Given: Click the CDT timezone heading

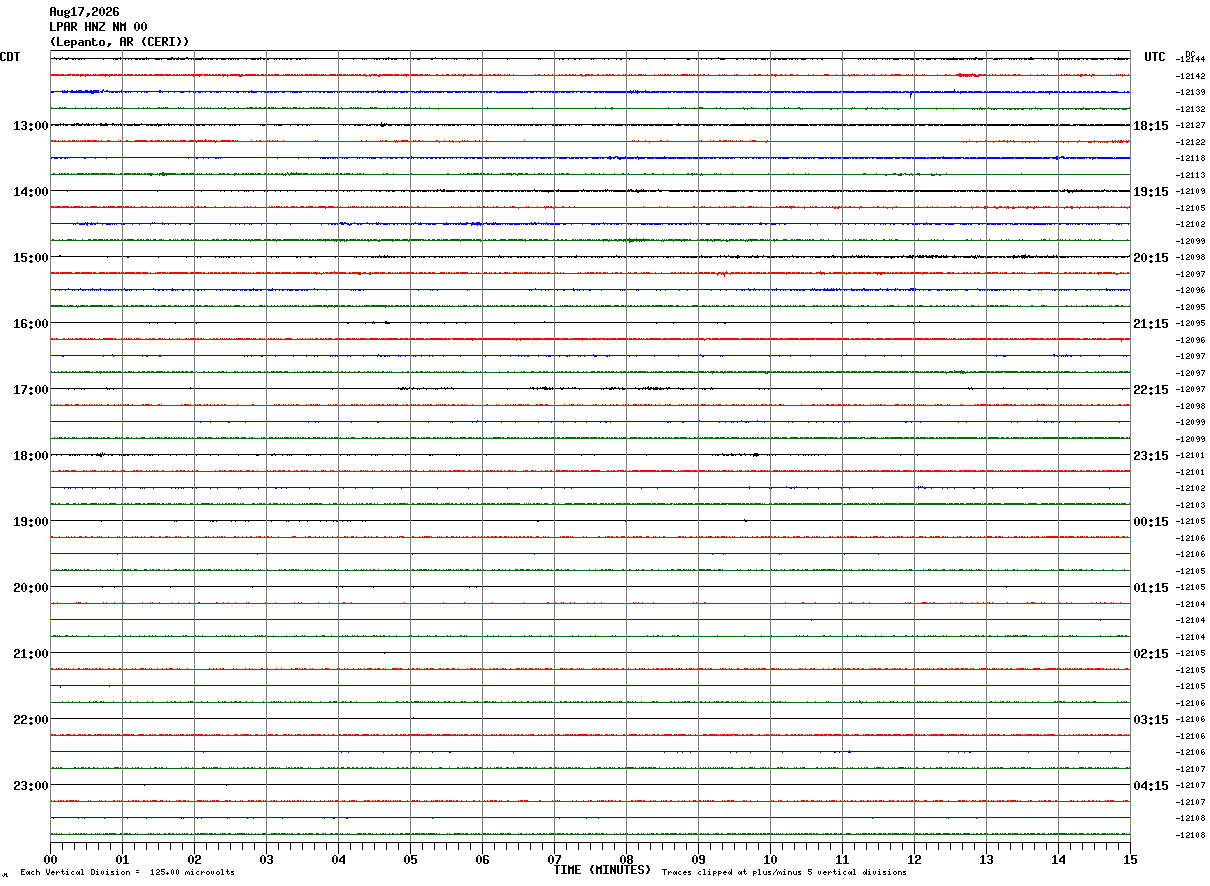Looking at the screenshot, I should (x=10, y=57).
